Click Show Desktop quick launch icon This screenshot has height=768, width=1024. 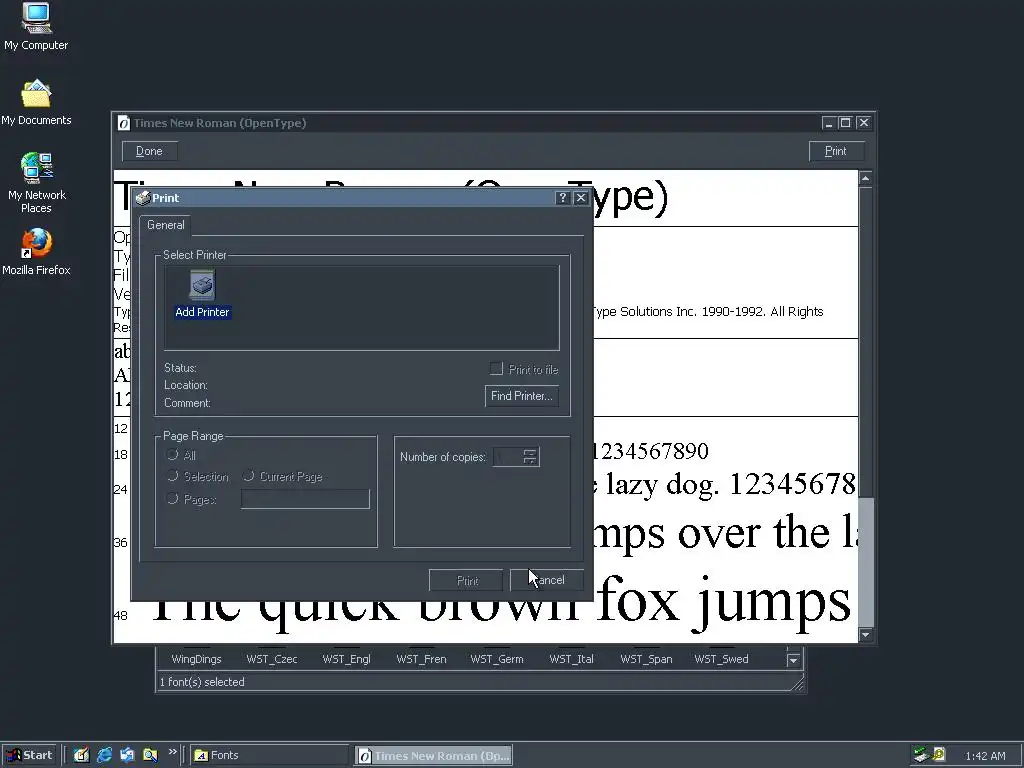[x=81, y=755]
